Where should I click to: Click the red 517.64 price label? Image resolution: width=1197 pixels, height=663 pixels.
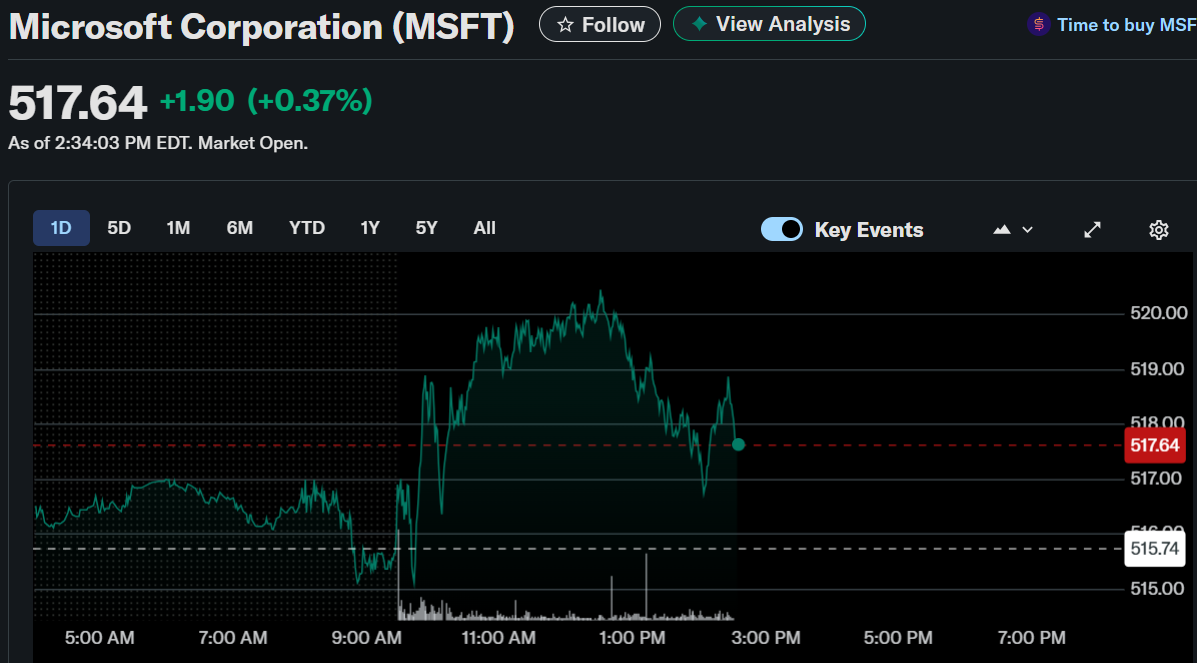pyautogui.click(x=1154, y=445)
